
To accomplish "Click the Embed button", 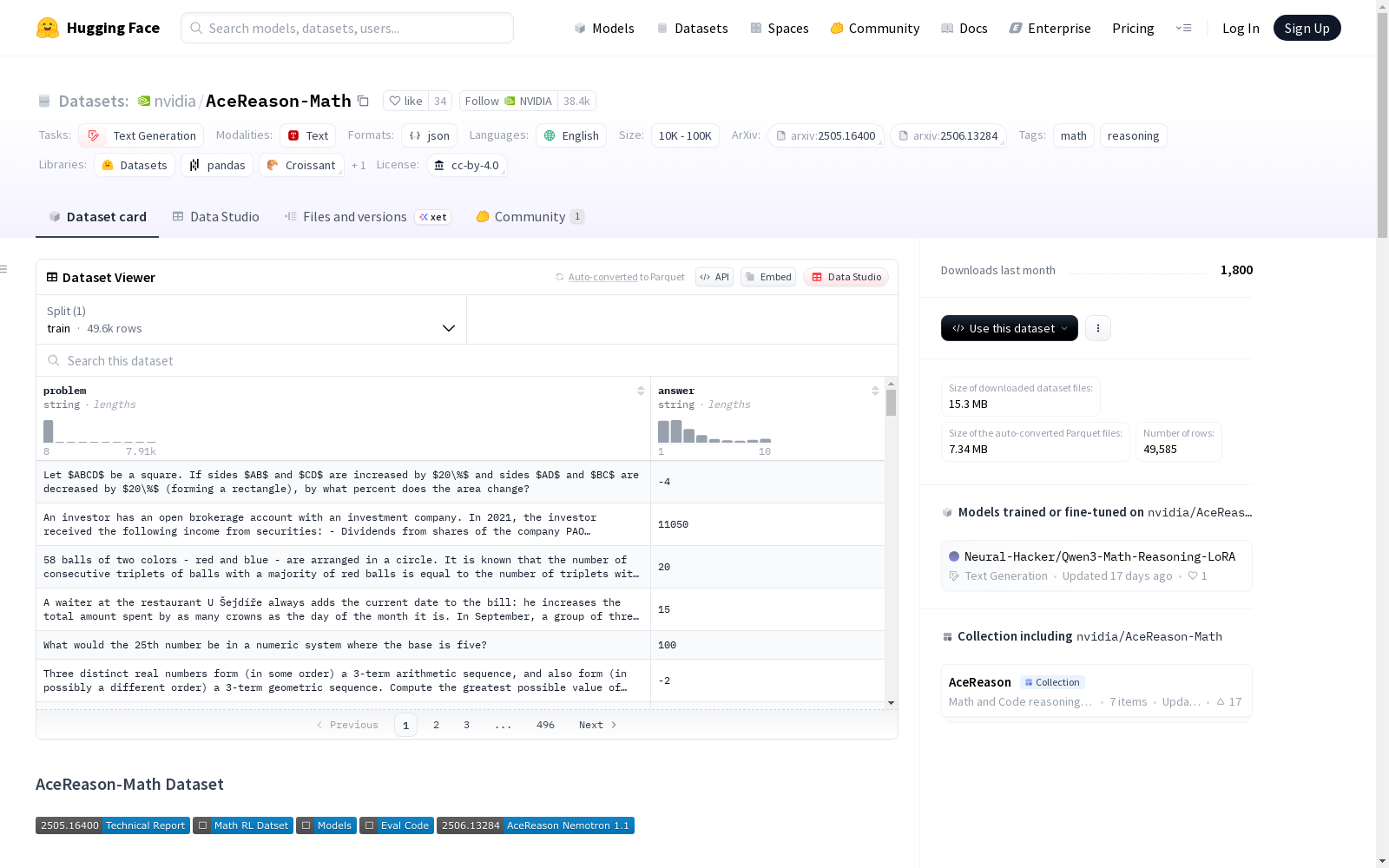I will tap(768, 277).
